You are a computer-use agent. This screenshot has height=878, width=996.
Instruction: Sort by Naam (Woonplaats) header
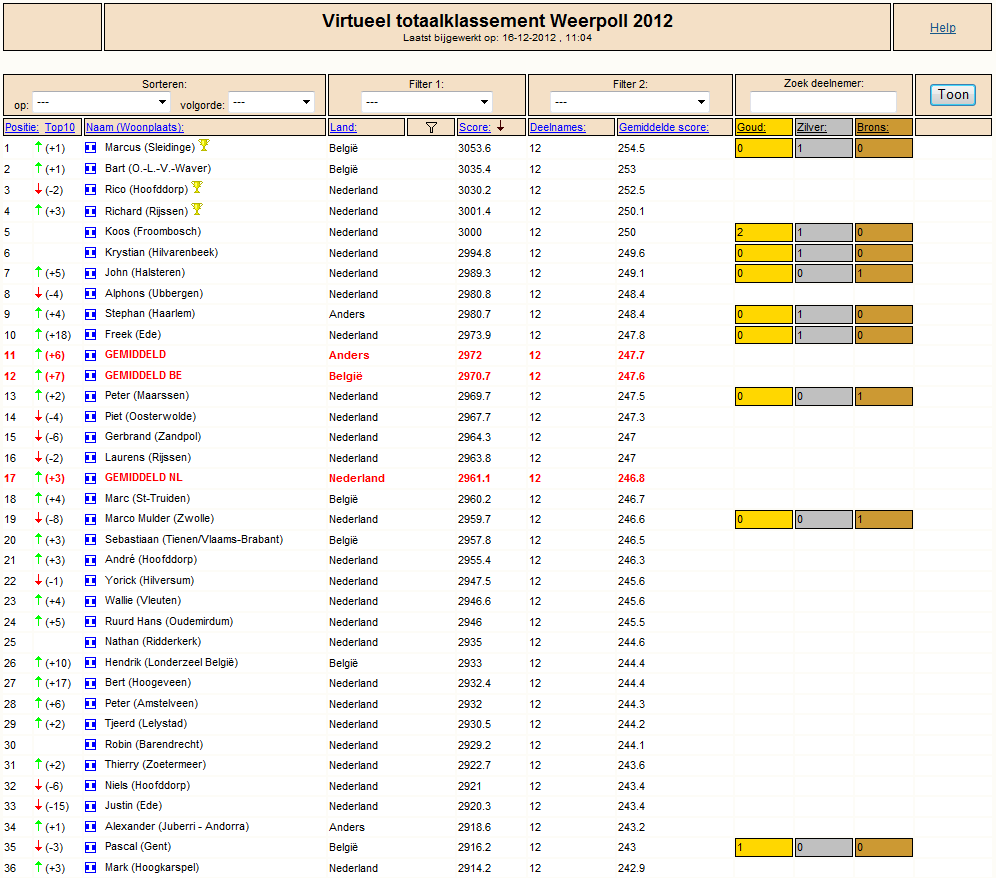pos(135,127)
